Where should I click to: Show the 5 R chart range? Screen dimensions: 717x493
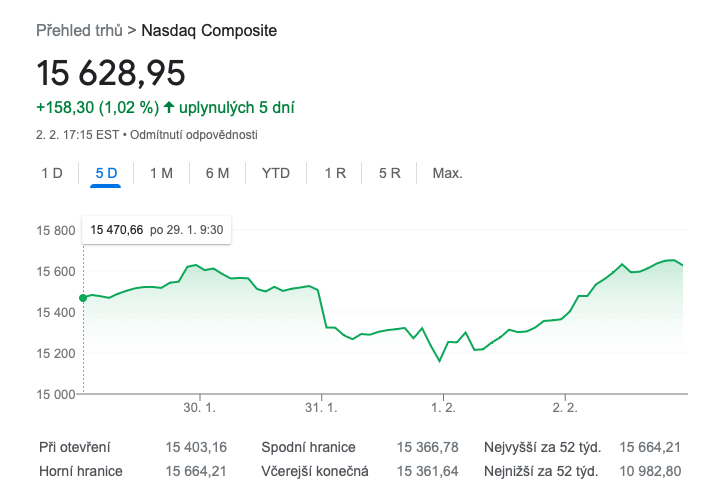click(x=390, y=173)
